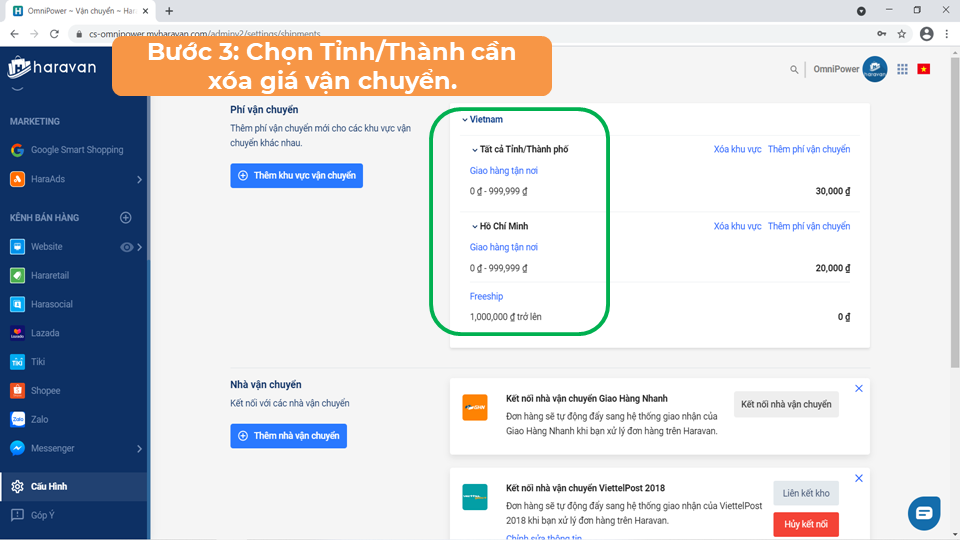The width and height of the screenshot is (960, 540).
Task: Dismiss the ViettelPost 2018 carrier card
Action: [x=859, y=478]
